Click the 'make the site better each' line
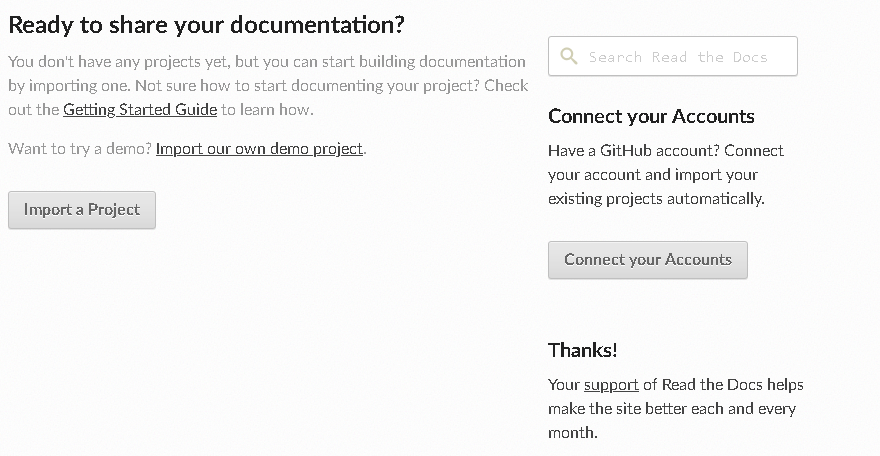The image size is (880, 456). click(635, 409)
